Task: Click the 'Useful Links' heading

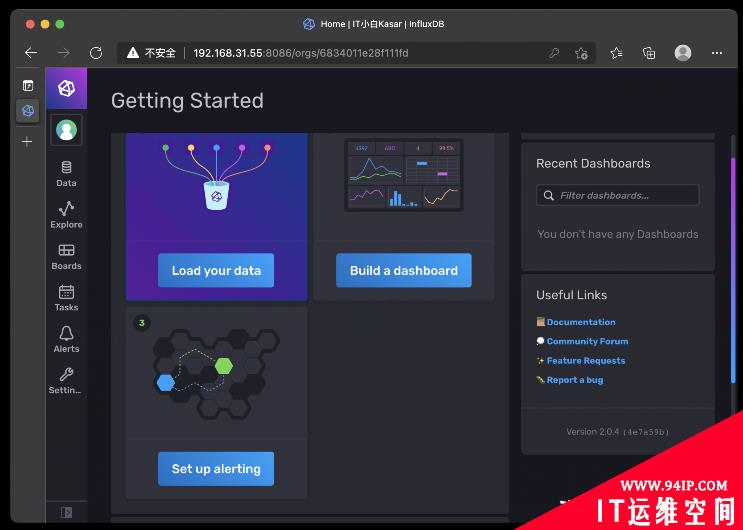Action: point(571,295)
